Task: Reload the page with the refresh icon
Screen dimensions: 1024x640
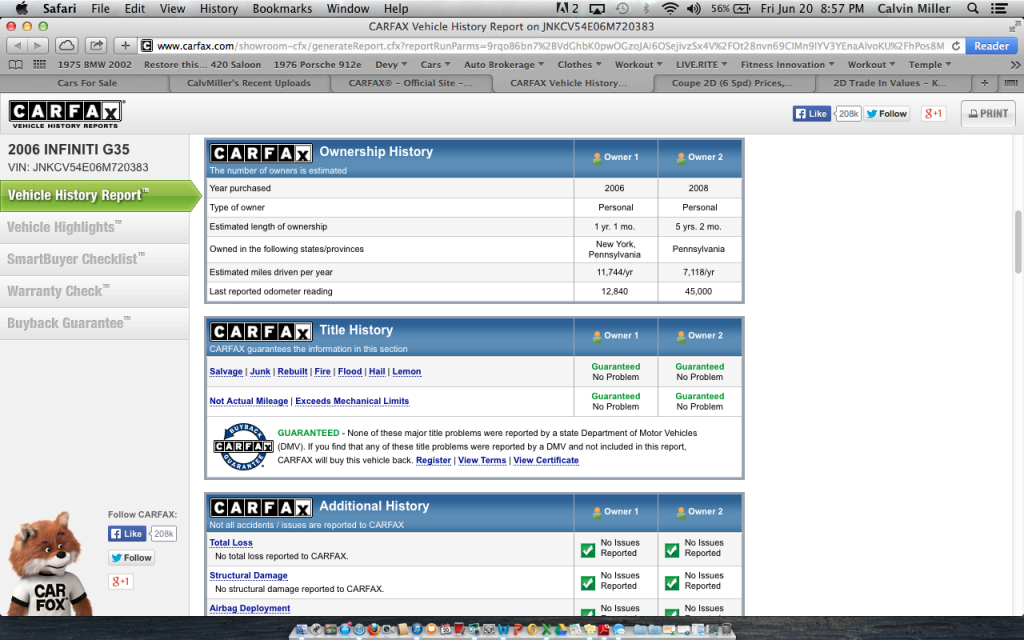Action: point(955,46)
